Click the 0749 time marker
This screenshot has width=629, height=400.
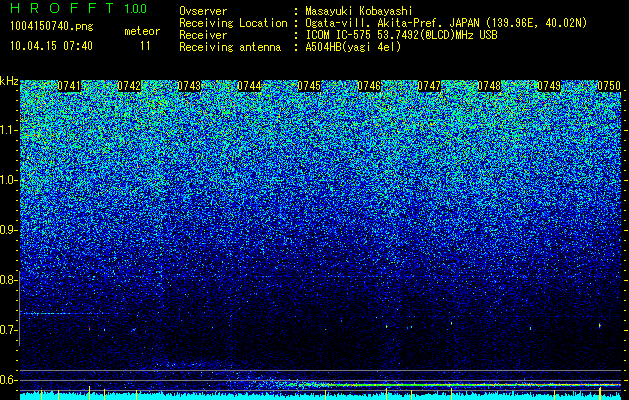click(x=549, y=86)
